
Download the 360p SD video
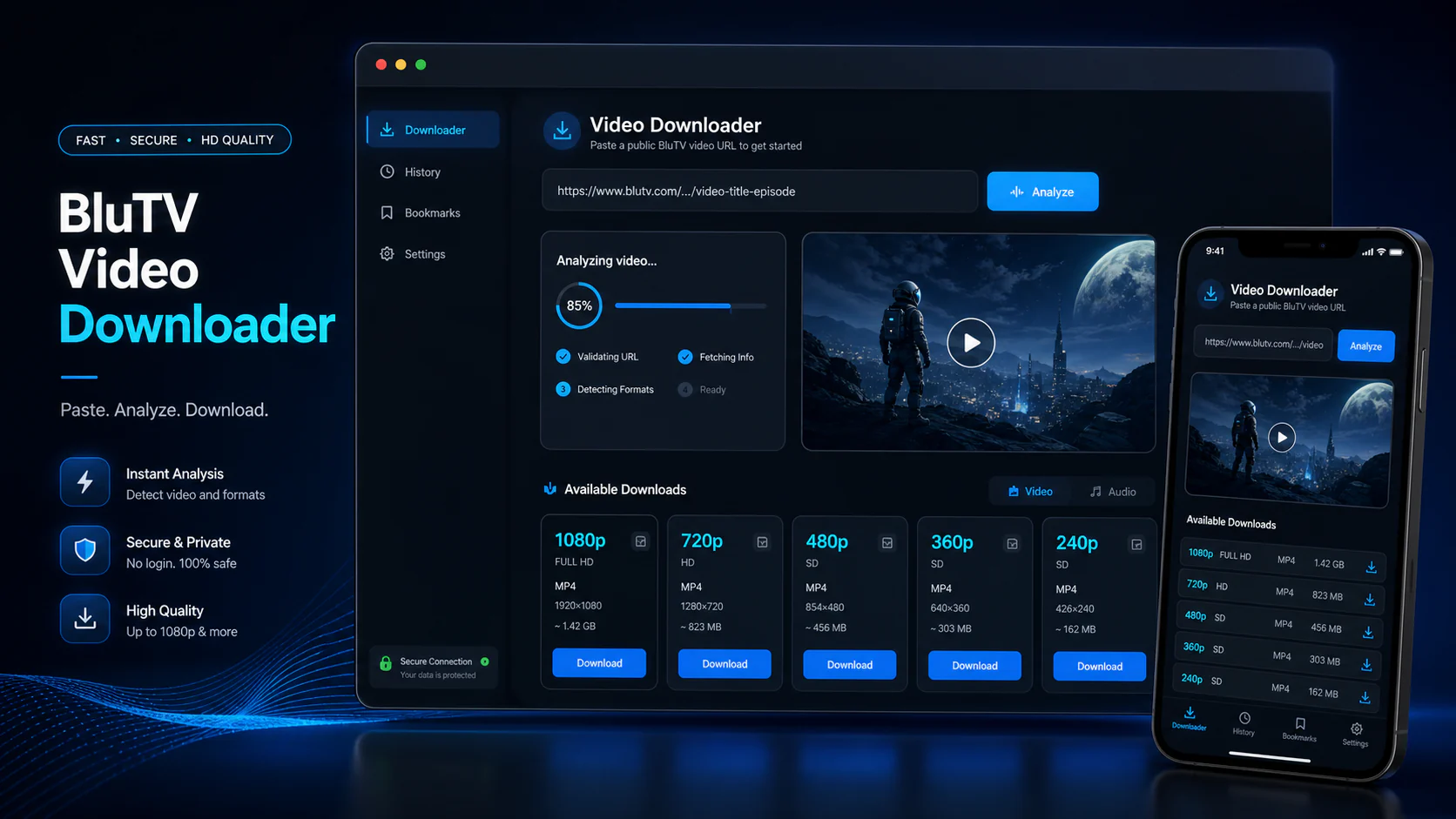click(974, 666)
